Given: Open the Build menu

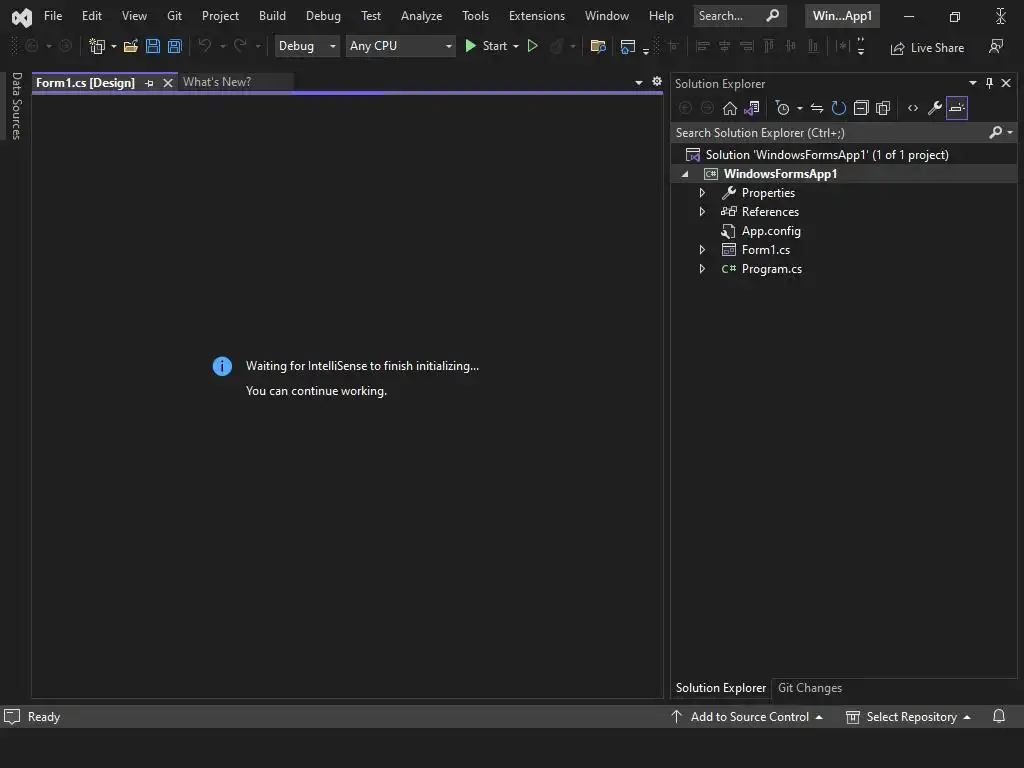Looking at the screenshot, I should pos(272,16).
